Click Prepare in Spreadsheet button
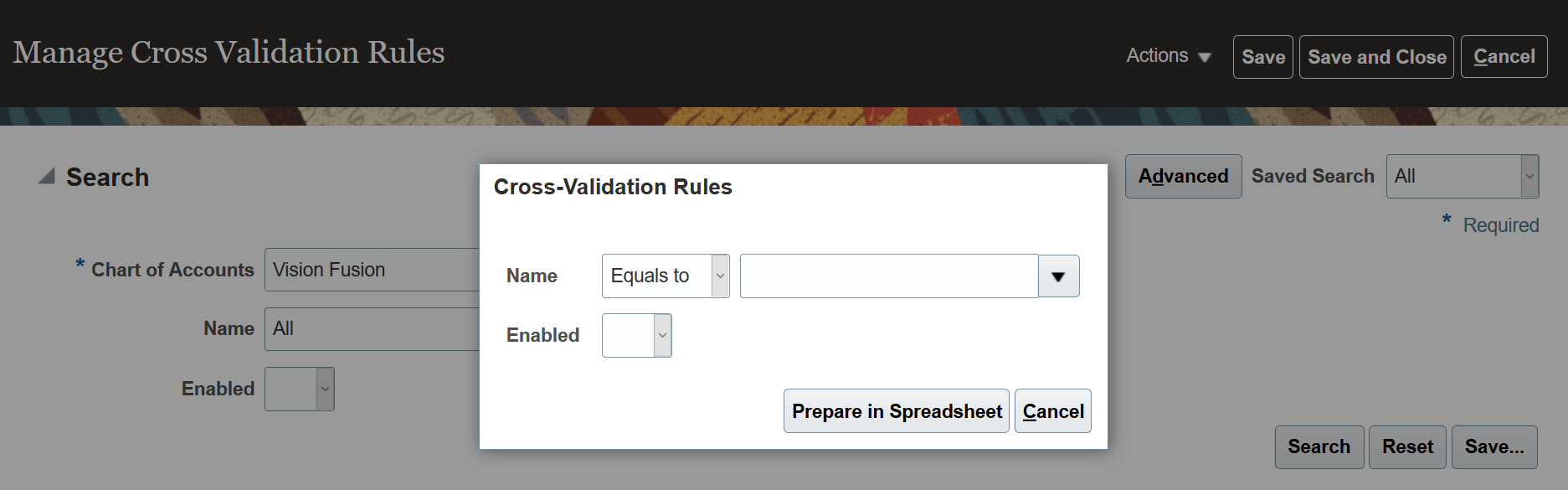This screenshot has height=490, width=1568. [x=896, y=411]
